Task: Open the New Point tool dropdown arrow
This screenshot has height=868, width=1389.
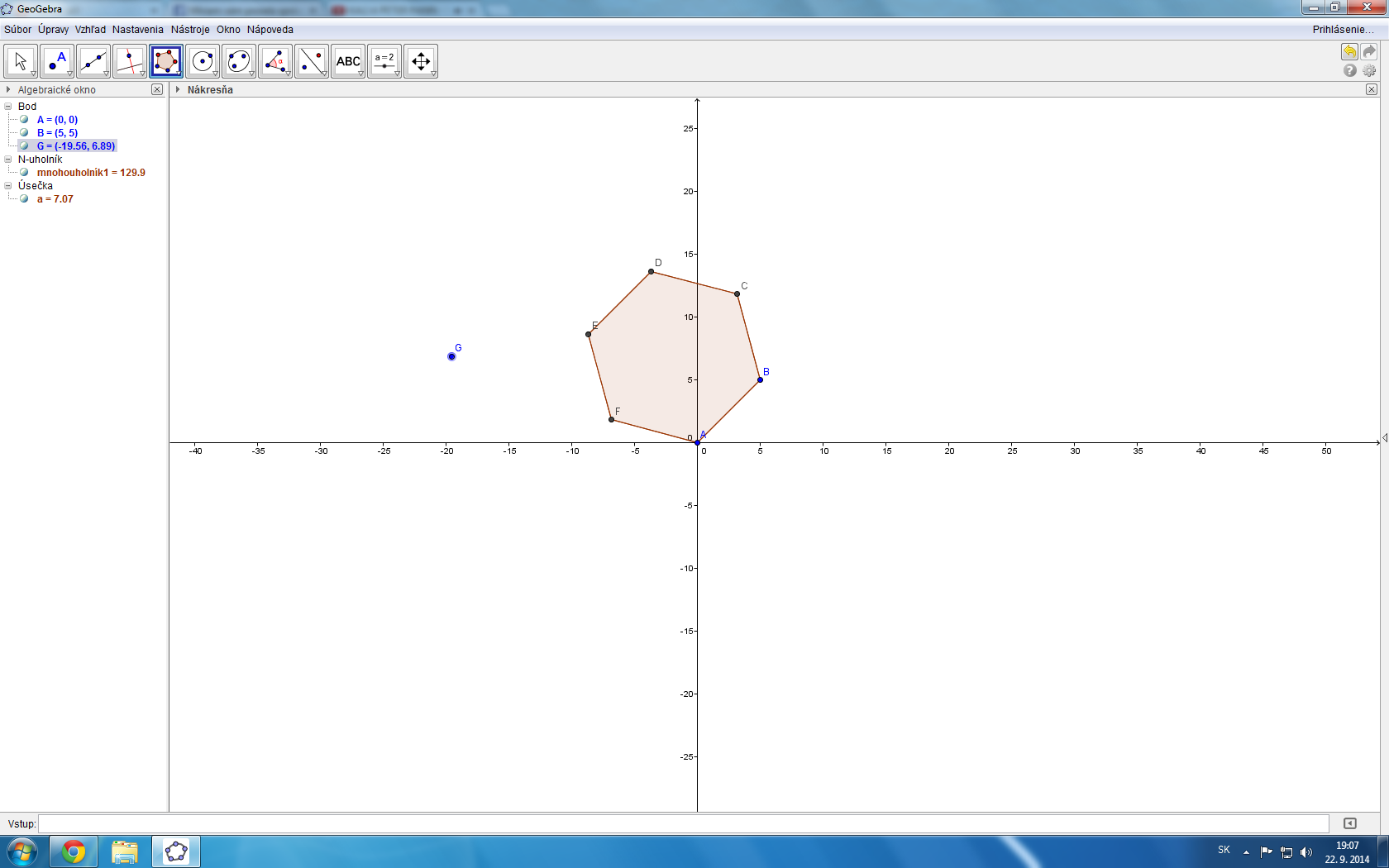Action: 69,74
